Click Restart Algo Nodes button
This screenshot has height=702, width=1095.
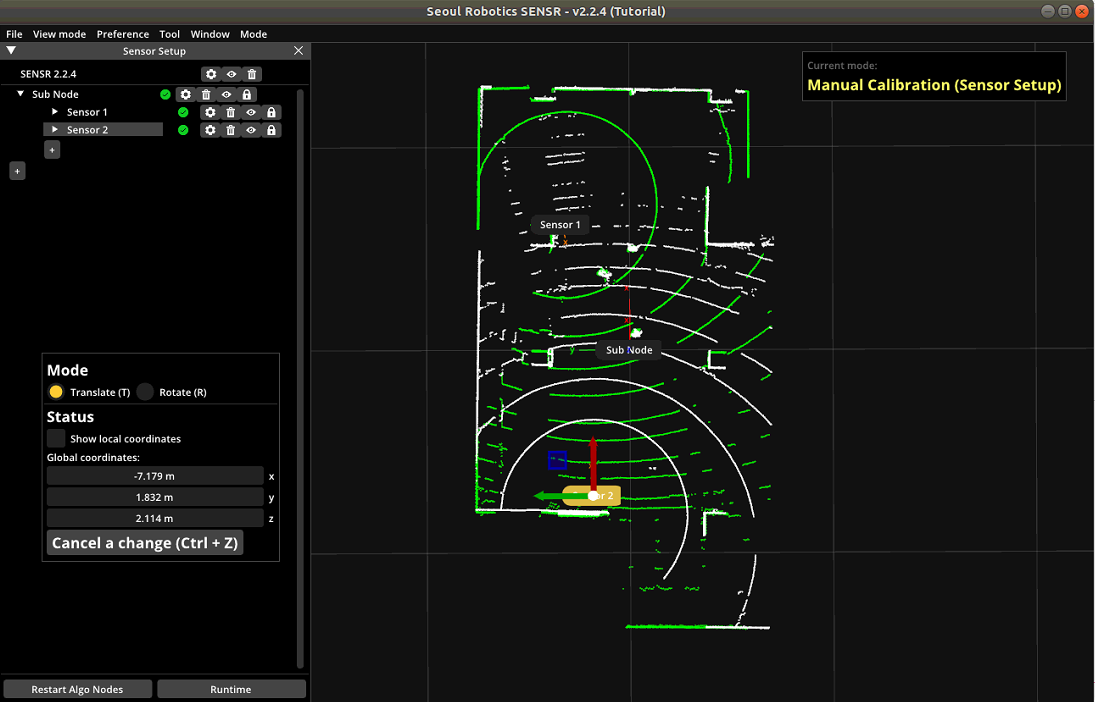[x=78, y=689]
